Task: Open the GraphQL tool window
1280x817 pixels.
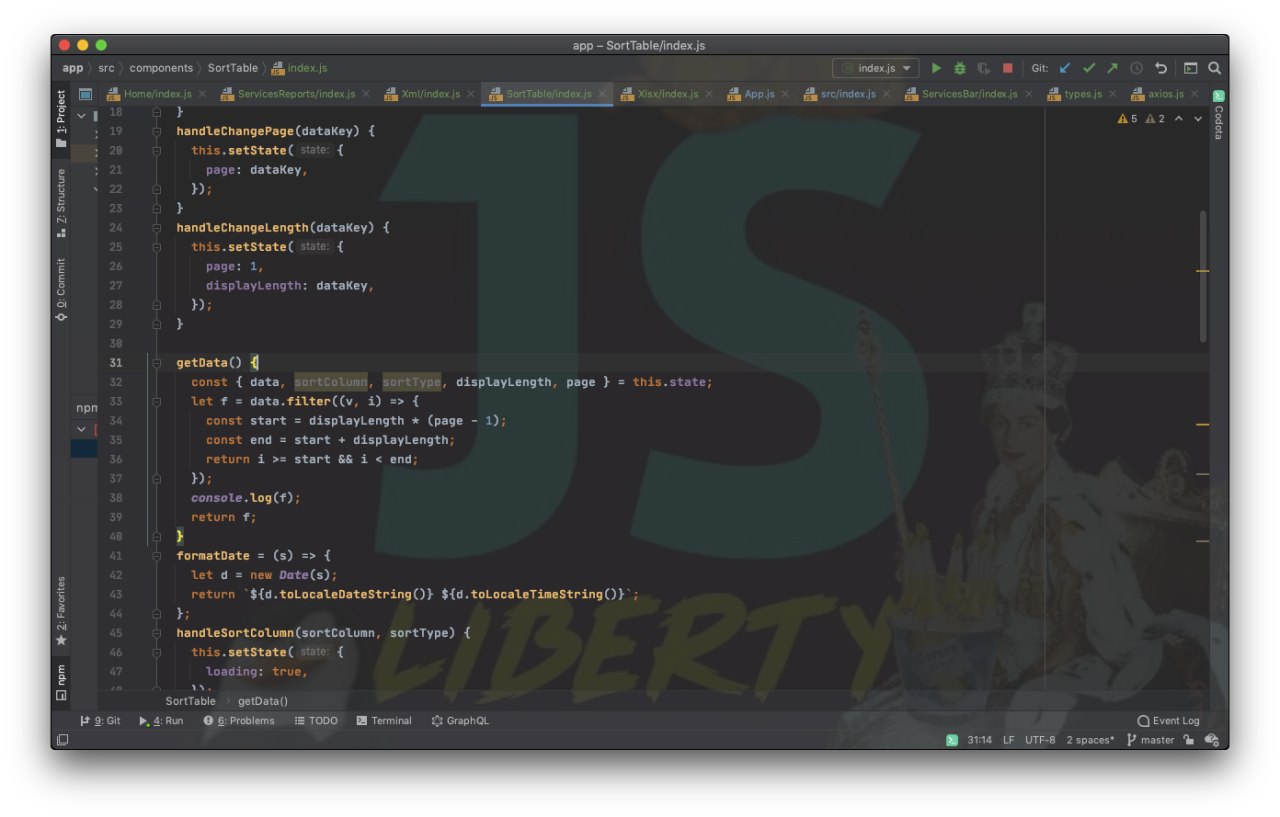Action: (460, 720)
